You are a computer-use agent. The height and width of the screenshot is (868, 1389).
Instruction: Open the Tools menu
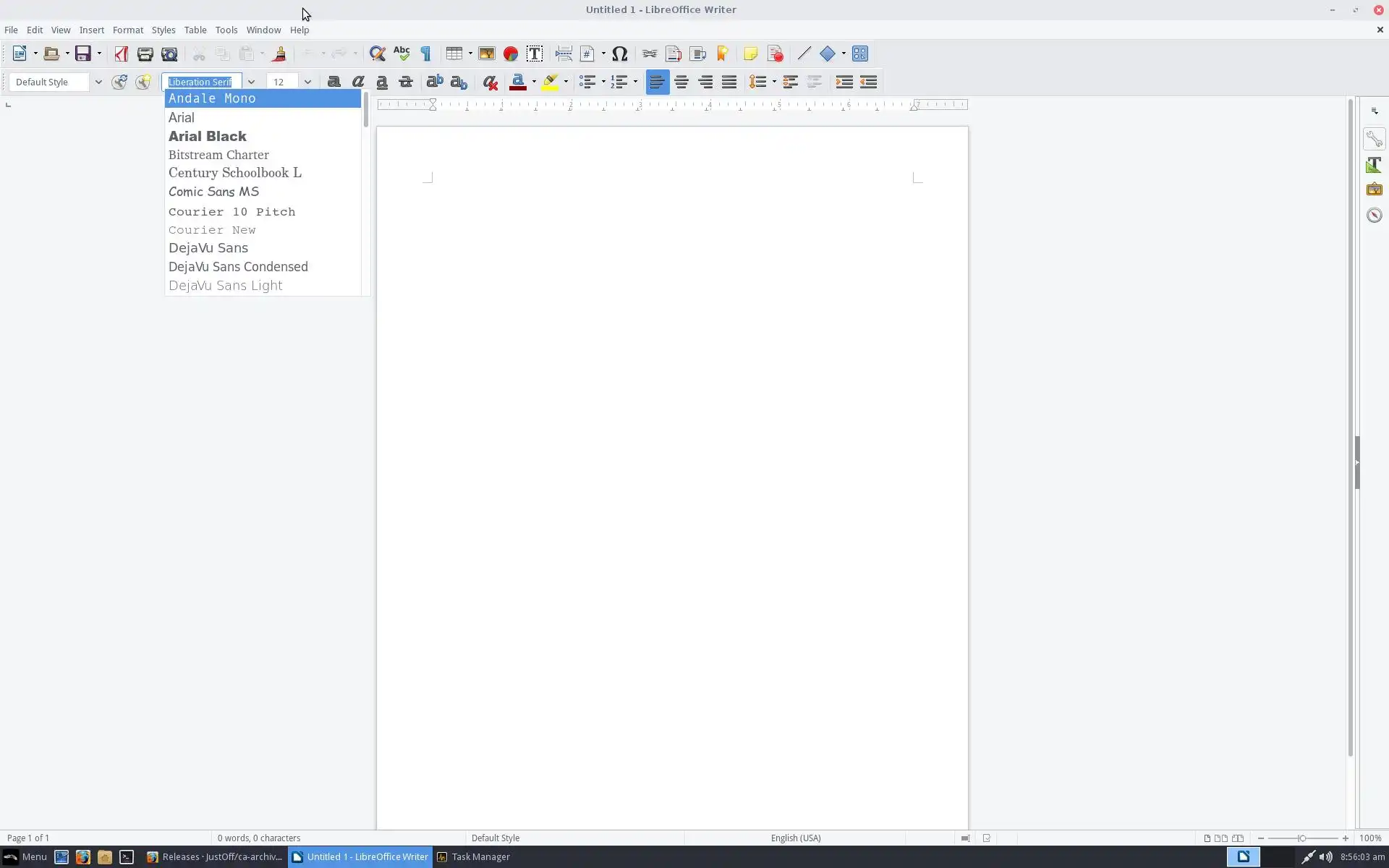coord(226,30)
